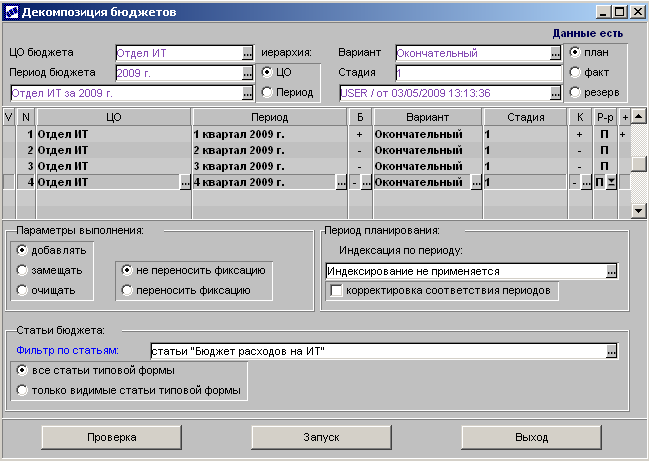Click the Стадия column header

(x=526, y=117)
